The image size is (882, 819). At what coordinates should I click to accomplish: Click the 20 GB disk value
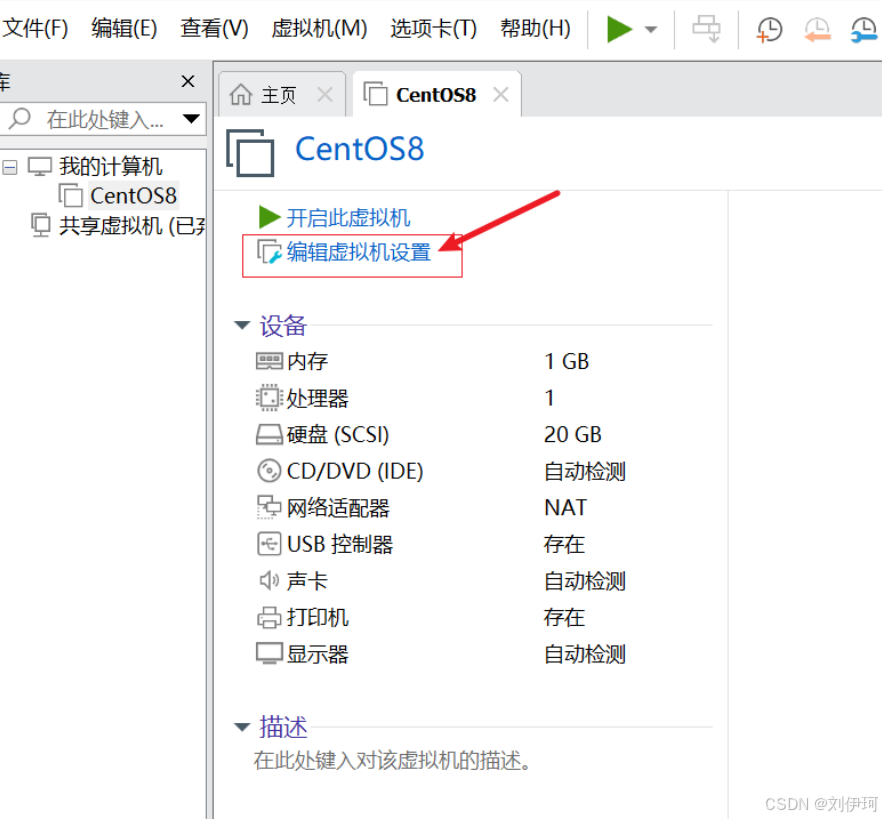click(573, 435)
